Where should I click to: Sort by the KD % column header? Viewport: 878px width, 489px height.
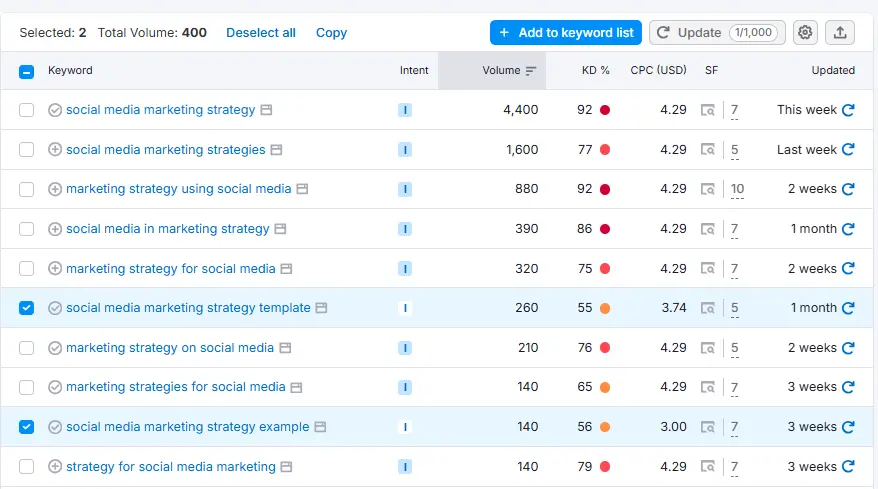[595, 71]
